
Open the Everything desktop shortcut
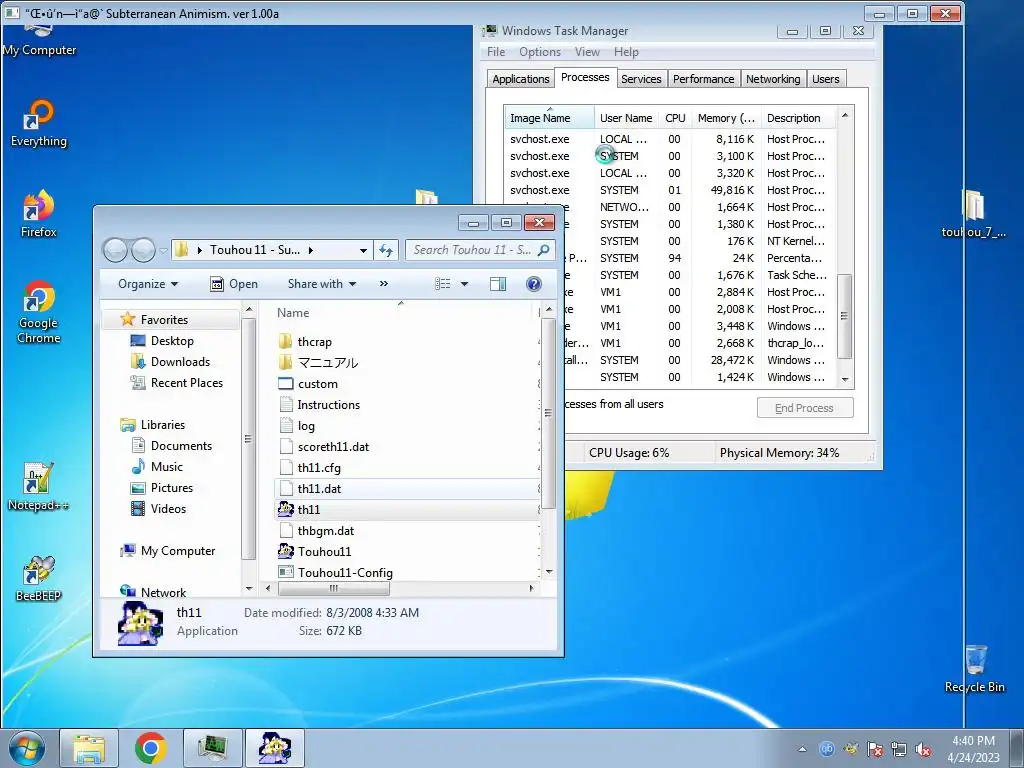click(x=39, y=123)
